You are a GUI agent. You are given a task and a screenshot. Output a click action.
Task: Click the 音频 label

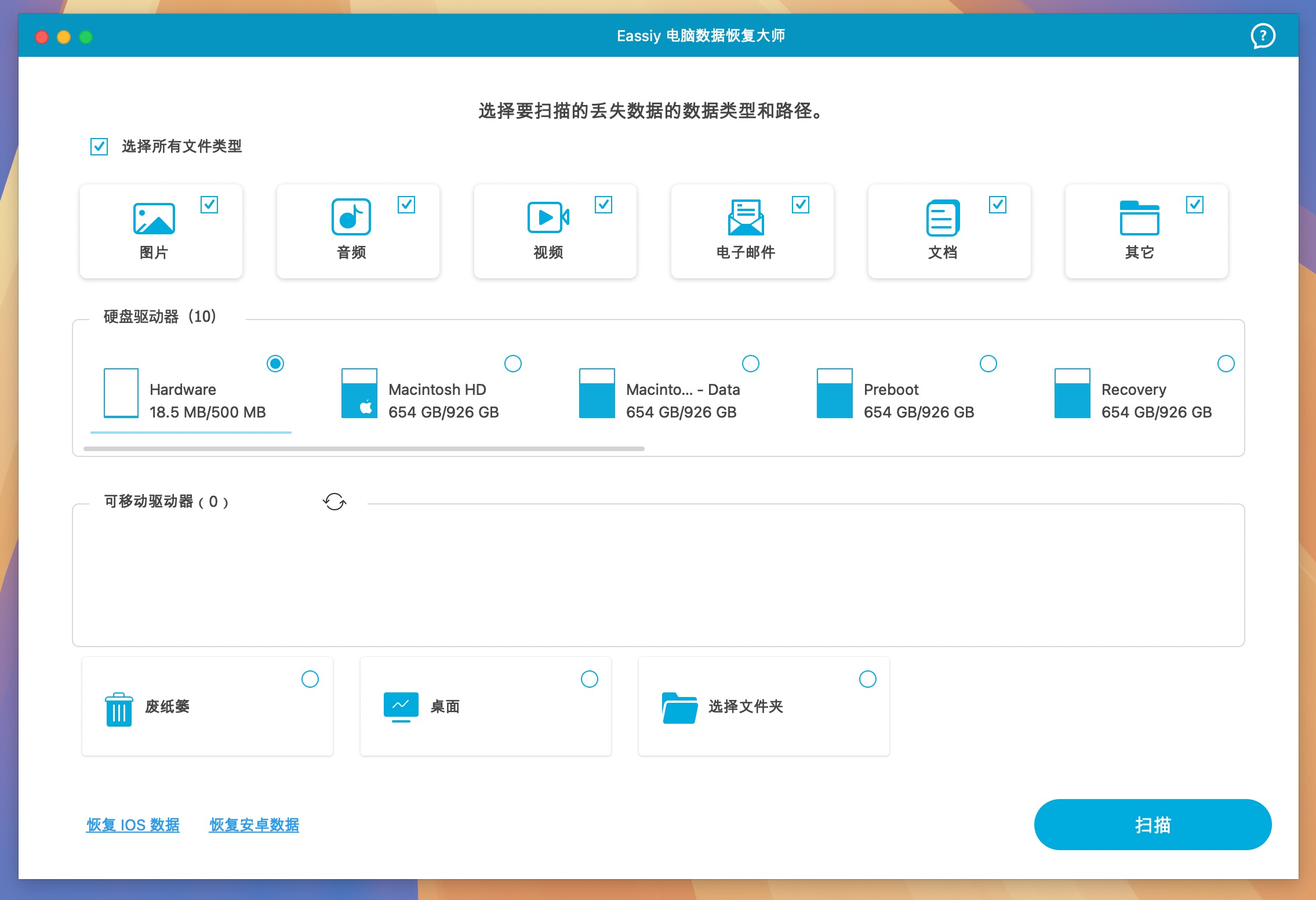[x=351, y=252]
